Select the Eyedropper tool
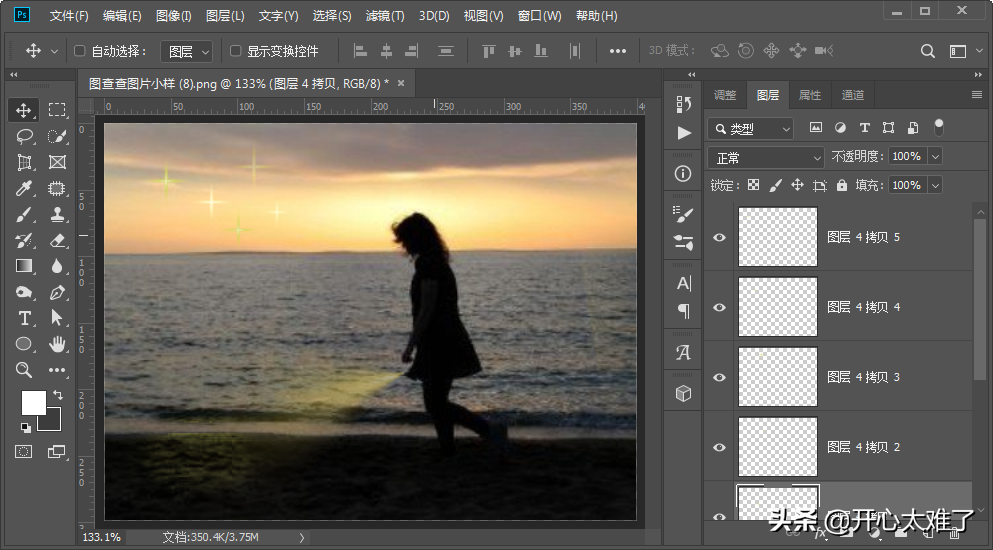This screenshot has width=993, height=550. 24,188
